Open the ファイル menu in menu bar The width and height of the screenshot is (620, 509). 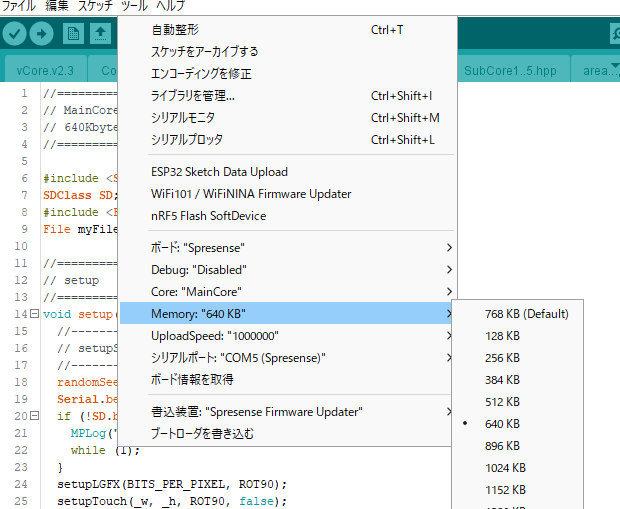(18, 6)
